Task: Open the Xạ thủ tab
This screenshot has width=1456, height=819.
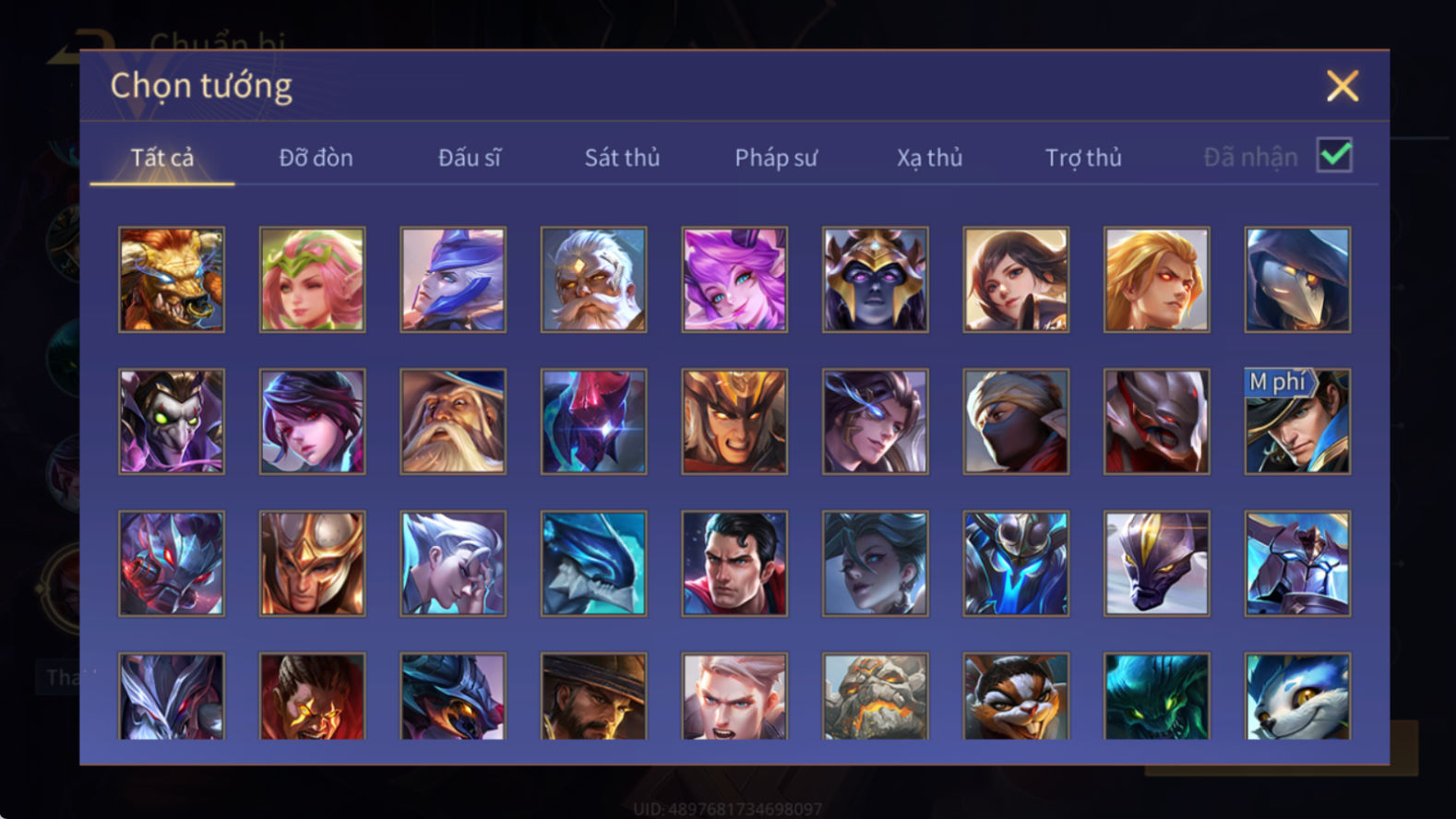Action: 929,158
